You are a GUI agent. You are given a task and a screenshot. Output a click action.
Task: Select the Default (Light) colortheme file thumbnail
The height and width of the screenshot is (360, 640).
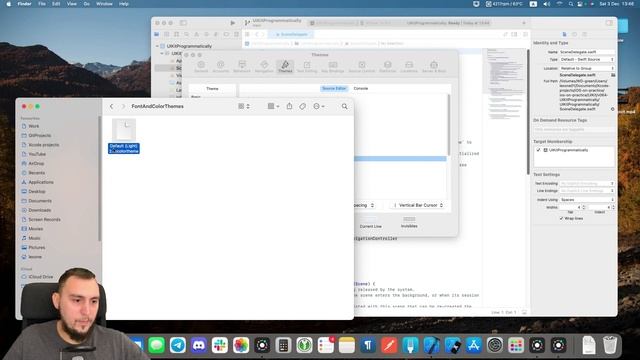(124, 129)
